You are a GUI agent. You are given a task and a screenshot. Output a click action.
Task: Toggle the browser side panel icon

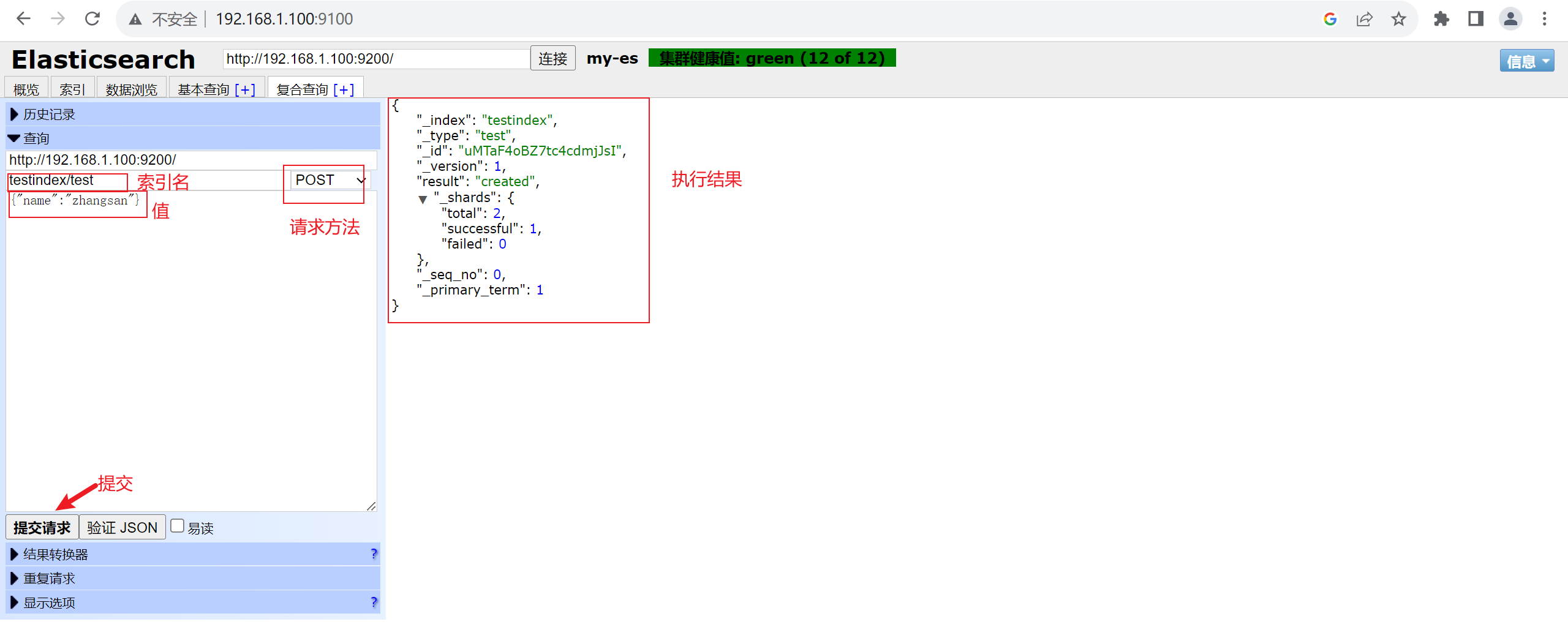click(1476, 19)
